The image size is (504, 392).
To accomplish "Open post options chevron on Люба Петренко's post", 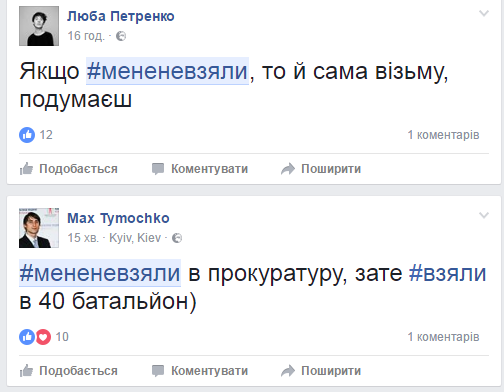I will coord(484,13).
